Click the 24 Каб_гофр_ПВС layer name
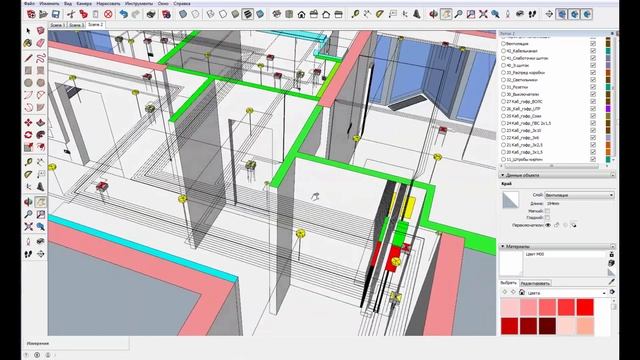 click(x=529, y=123)
